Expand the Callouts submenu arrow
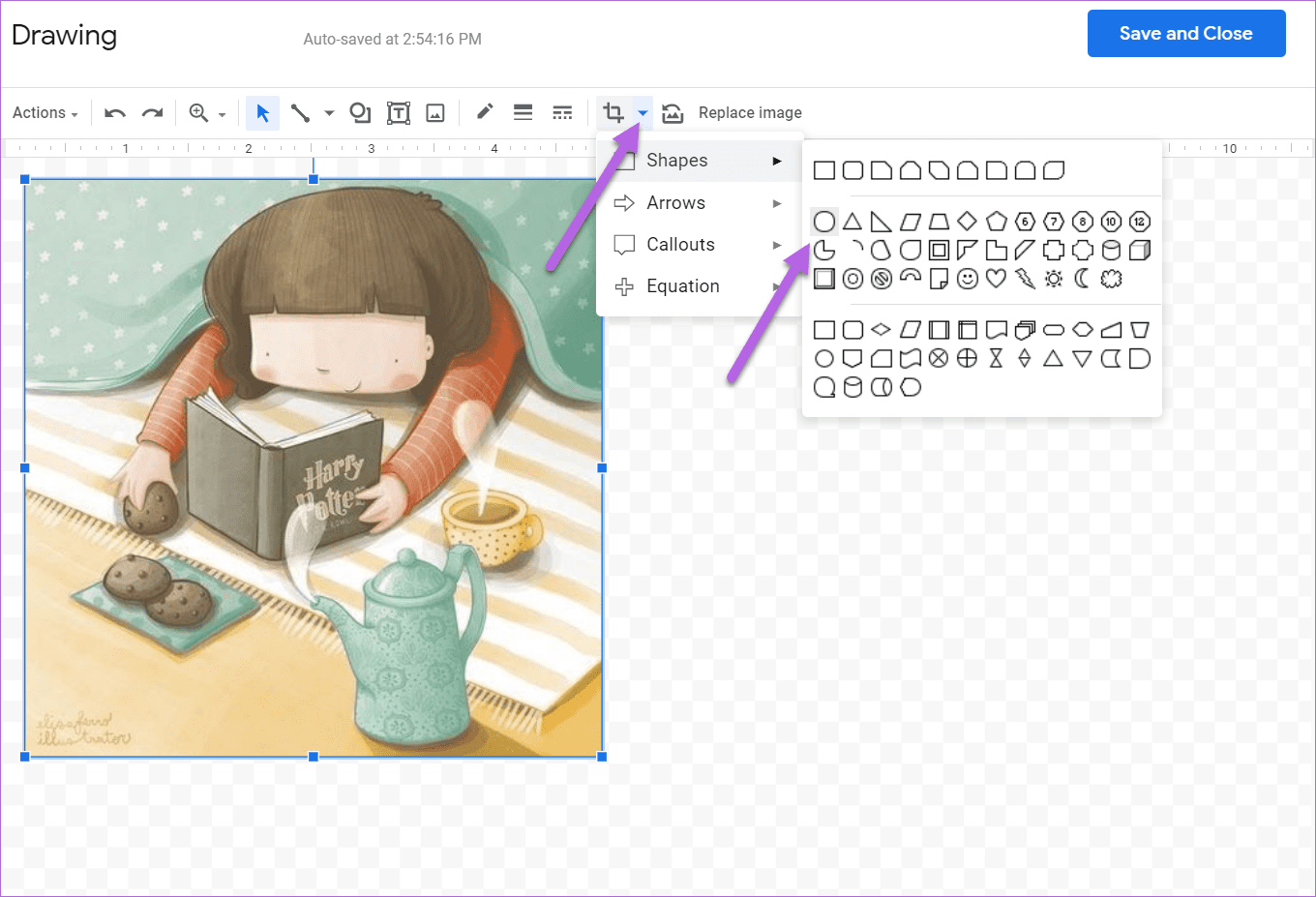The width and height of the screenshot is (1316, 897). (777, 245)
